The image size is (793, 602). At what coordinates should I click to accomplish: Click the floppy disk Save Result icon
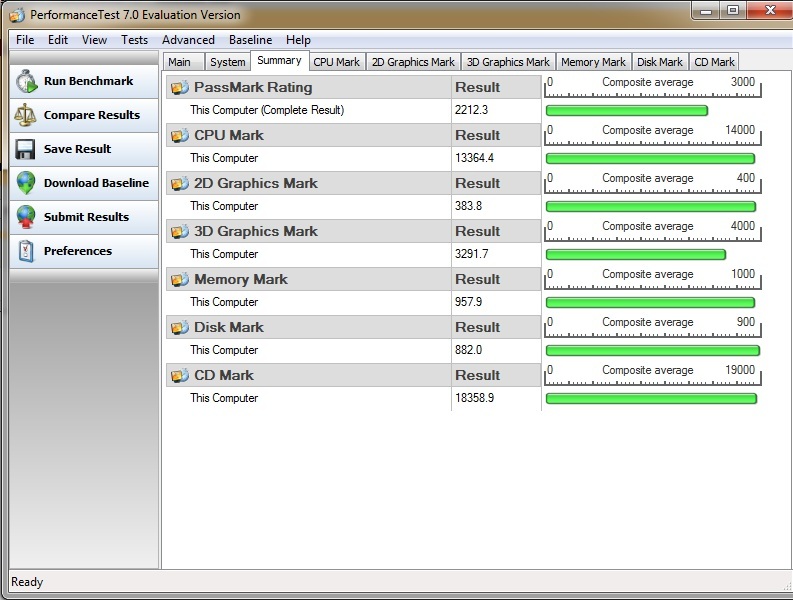(25, 149)
